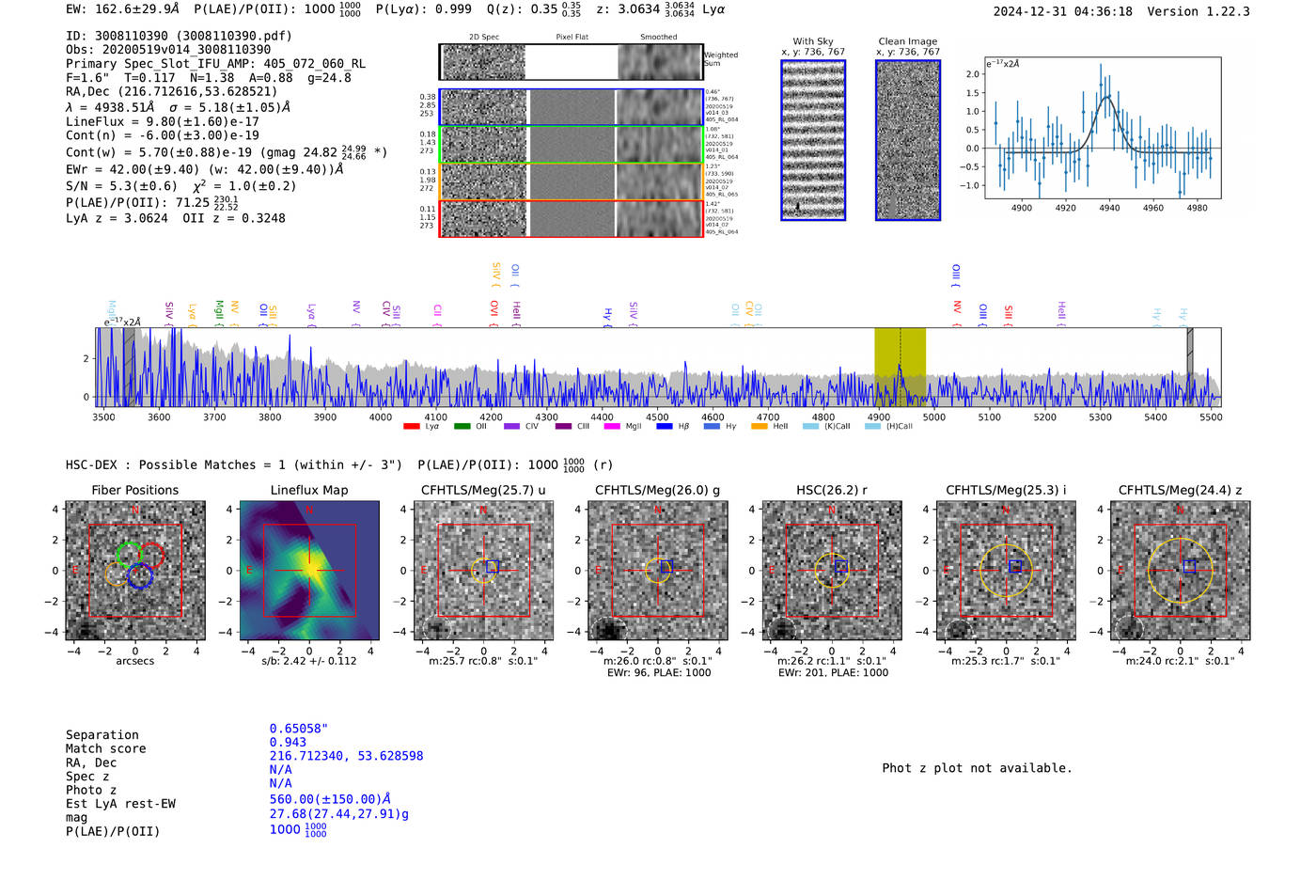
Task: Click the Match score value 0.943
Action: pos(288,743)
